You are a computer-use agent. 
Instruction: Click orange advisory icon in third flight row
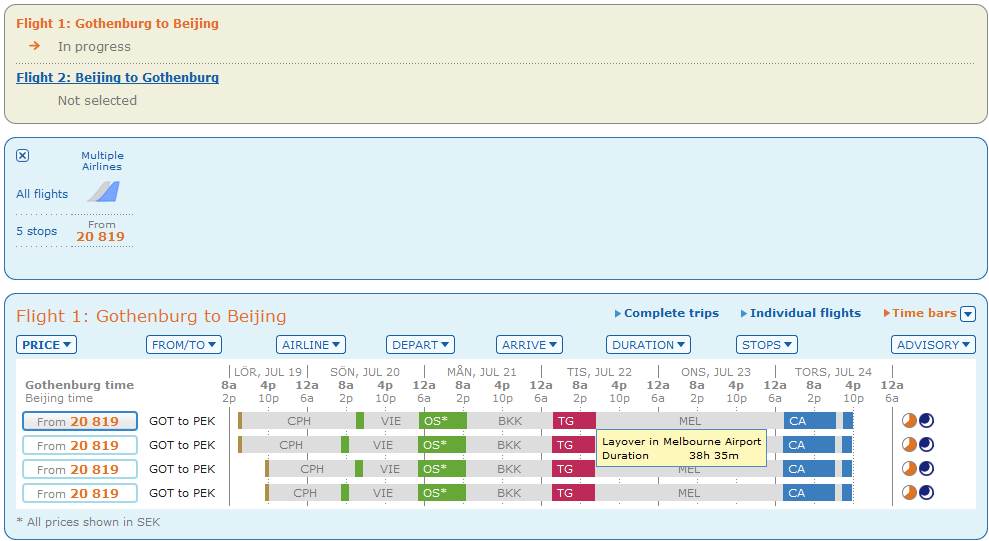(909, 469)
